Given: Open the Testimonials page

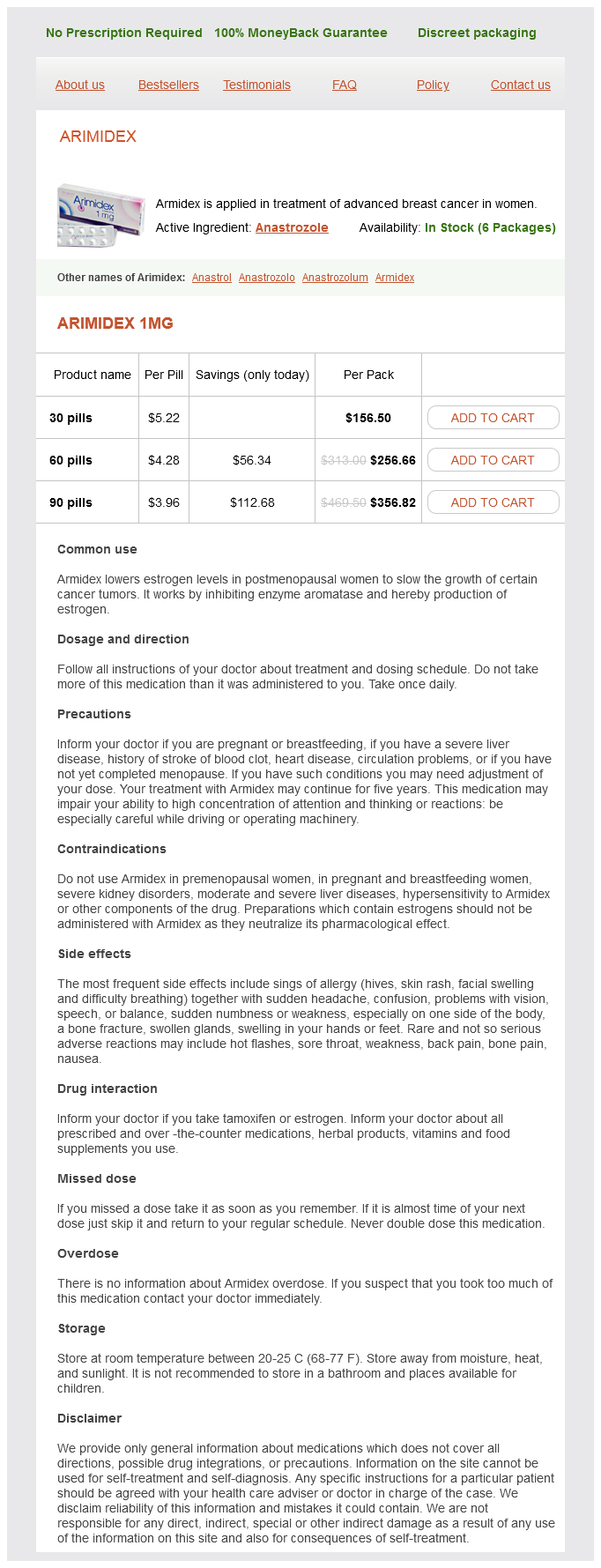Looking at the screenshot, I should [256, 85].
